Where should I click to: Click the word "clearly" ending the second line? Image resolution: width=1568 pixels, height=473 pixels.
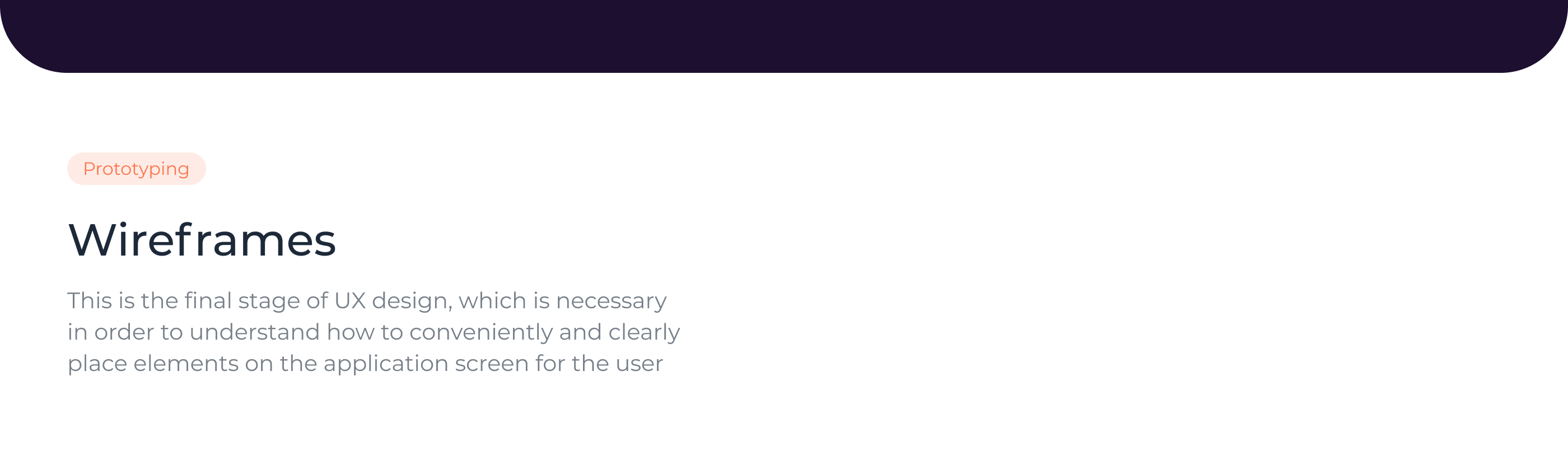click(643, 332)
